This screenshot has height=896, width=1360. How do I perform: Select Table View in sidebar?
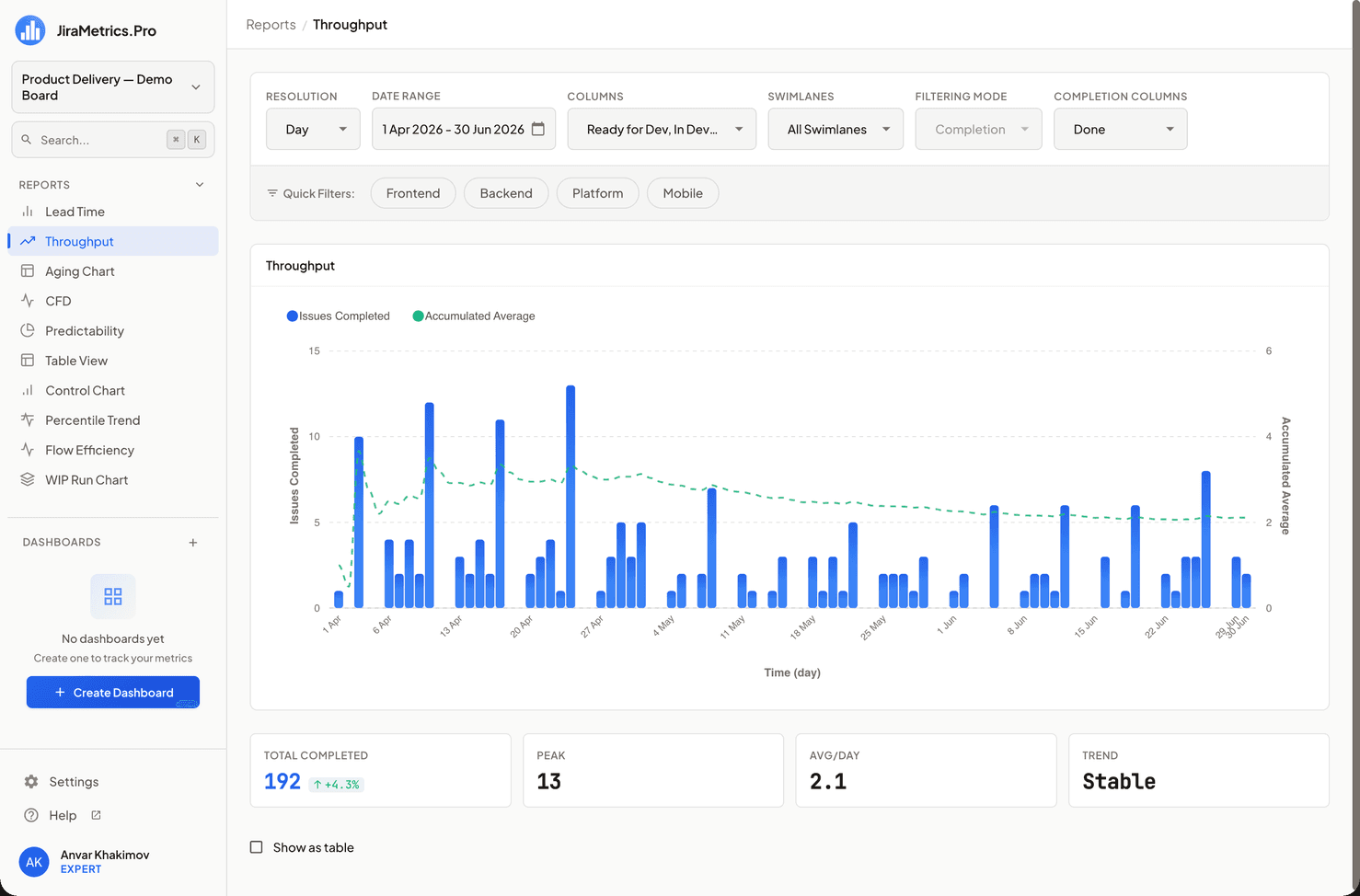[113, 361]
